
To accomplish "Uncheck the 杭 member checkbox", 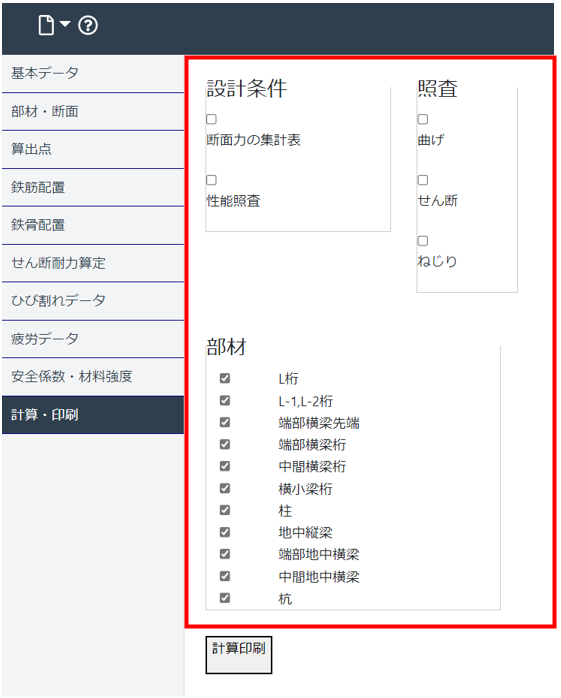I will point(225,598).
